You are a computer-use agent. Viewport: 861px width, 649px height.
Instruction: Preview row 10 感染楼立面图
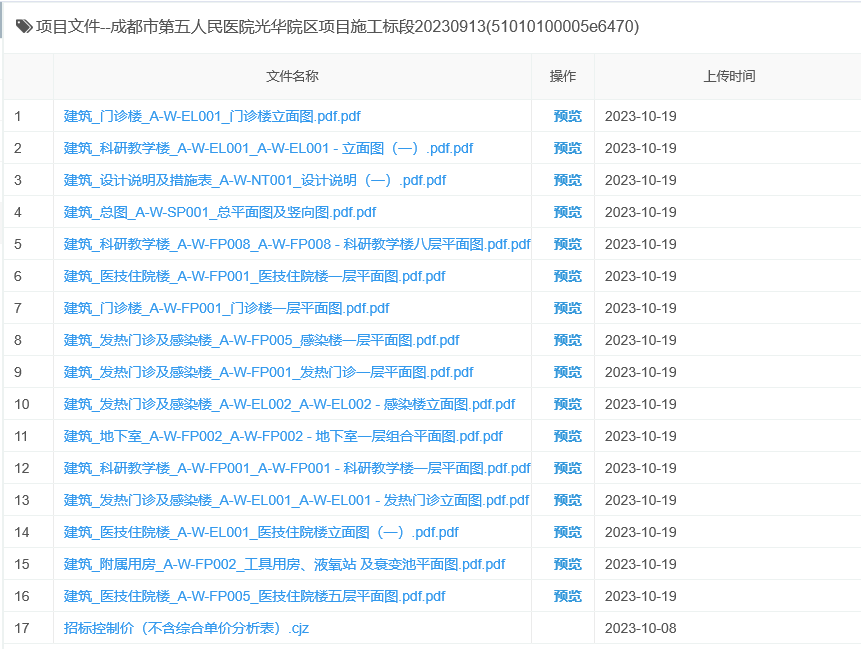(567, 404)
